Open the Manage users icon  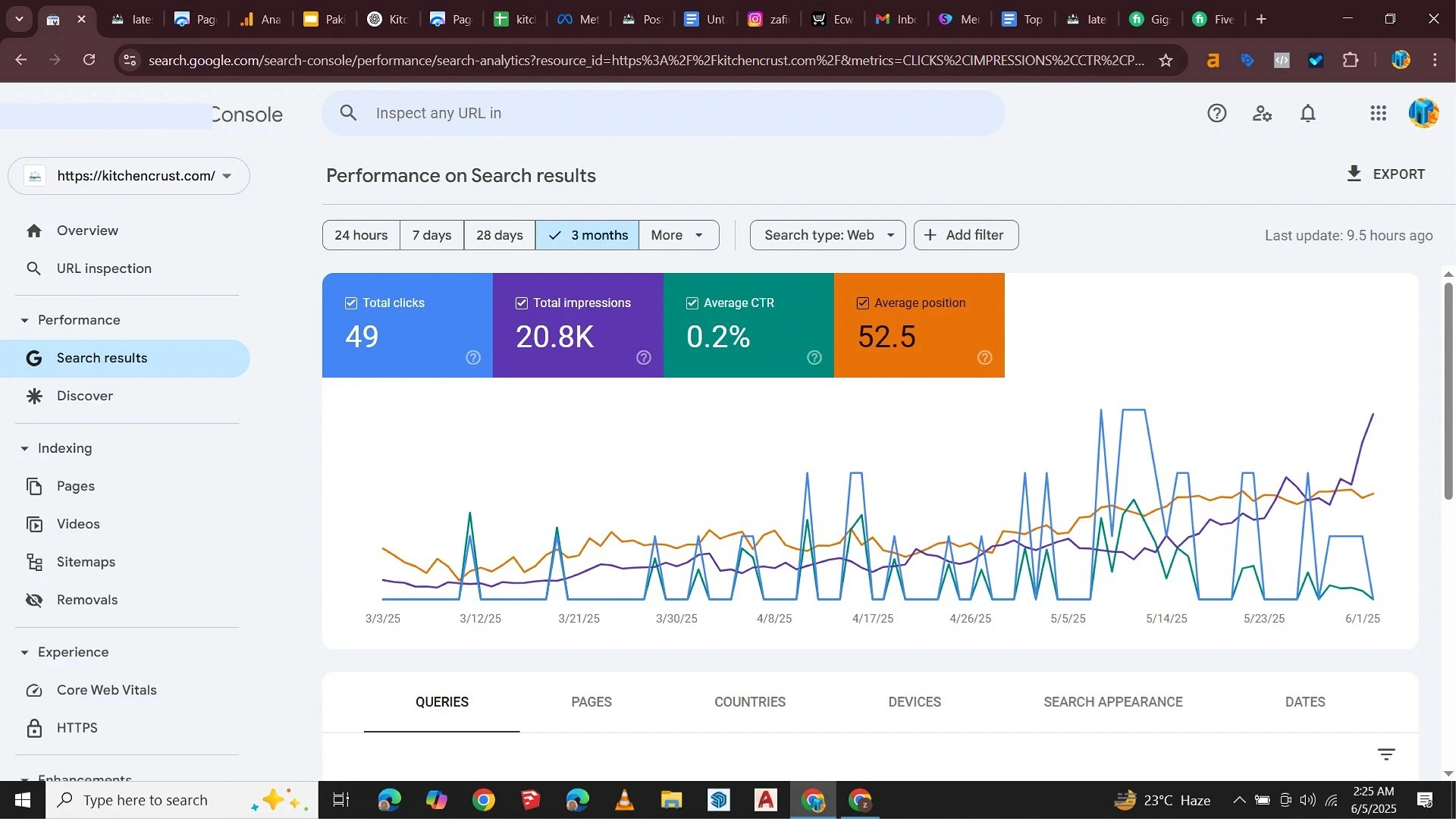[x=1262, y=114]
